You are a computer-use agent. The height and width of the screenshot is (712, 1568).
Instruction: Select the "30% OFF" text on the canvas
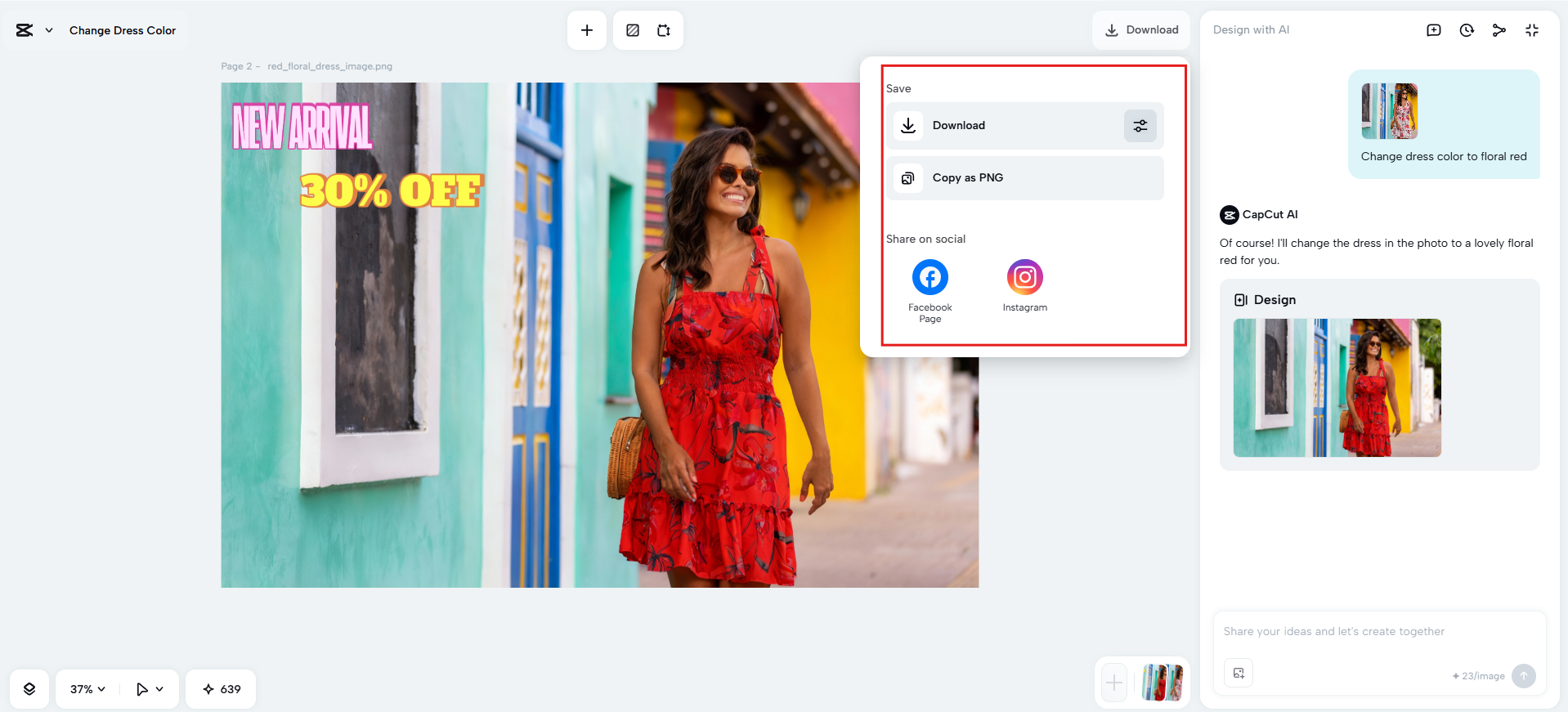click(392, 191)
